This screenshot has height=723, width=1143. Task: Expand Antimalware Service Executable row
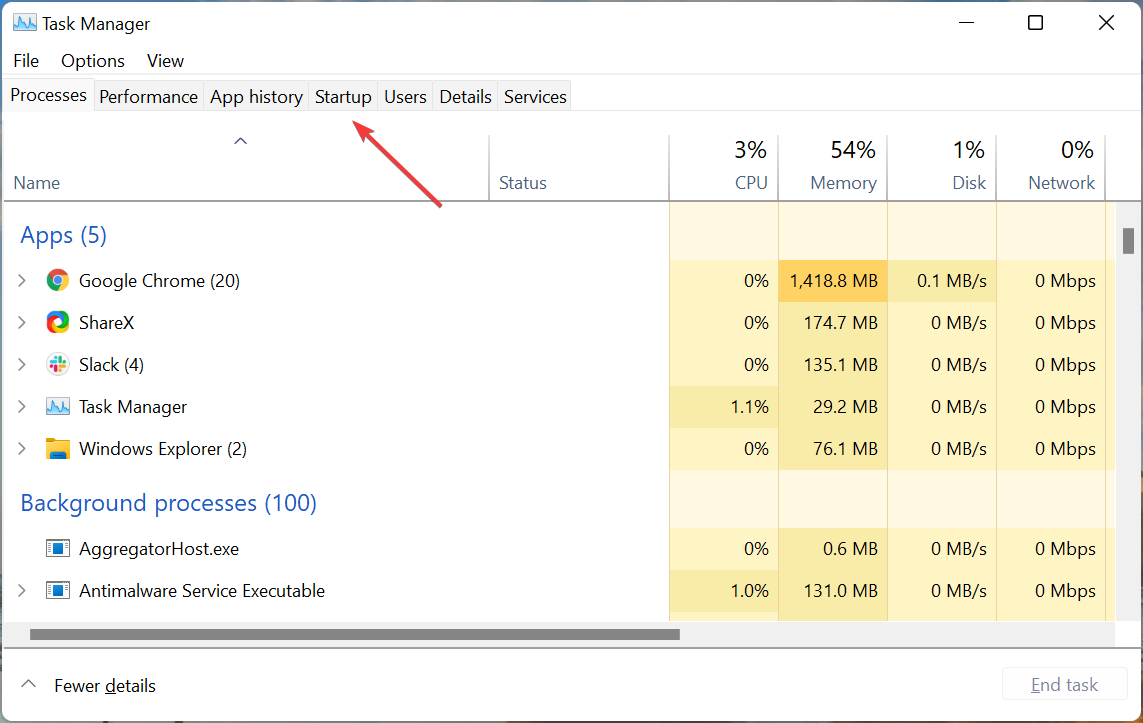pyautogui.click(x=22, y=590)
